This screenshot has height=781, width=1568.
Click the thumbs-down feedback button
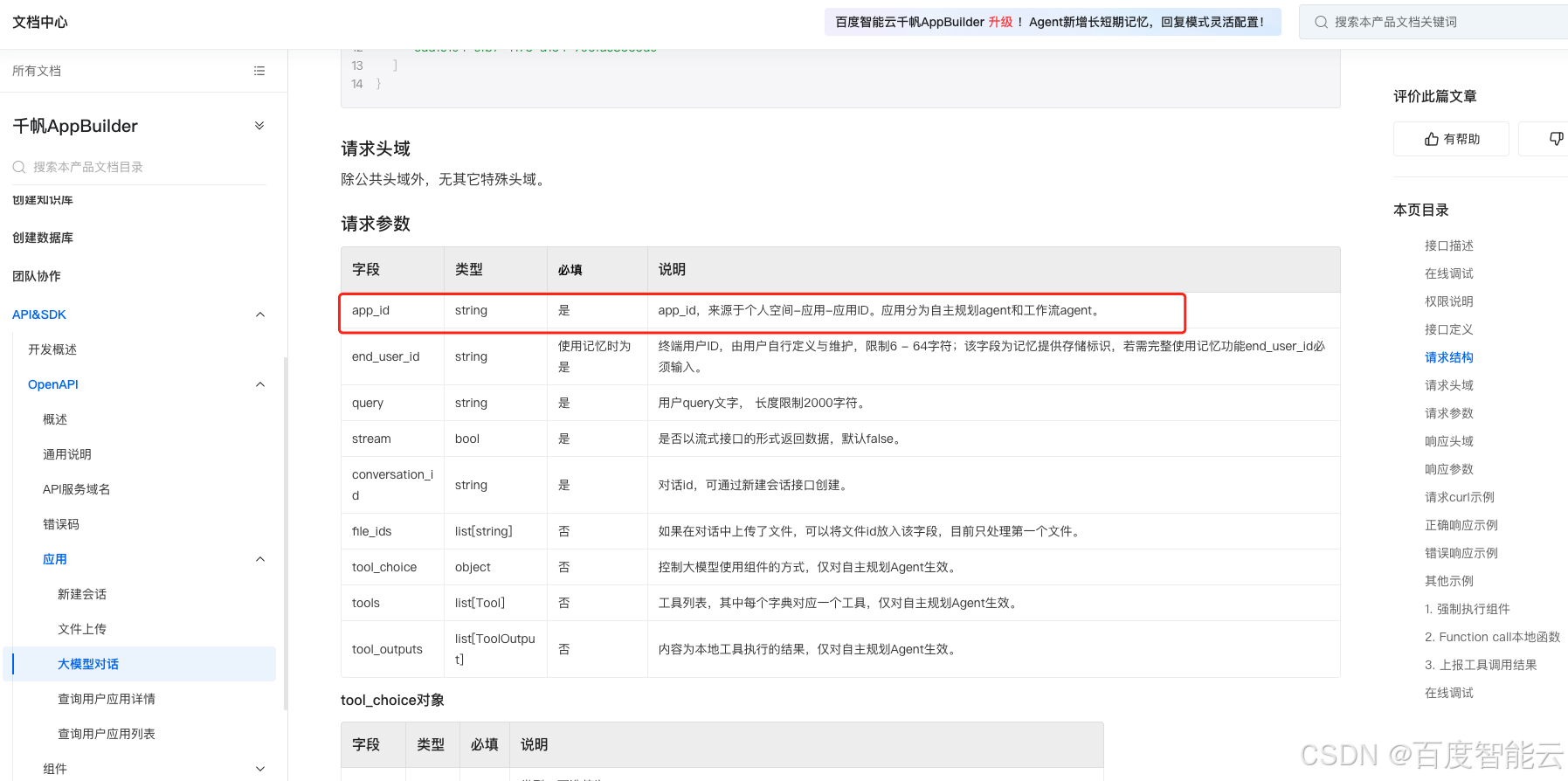(1556, 139)
